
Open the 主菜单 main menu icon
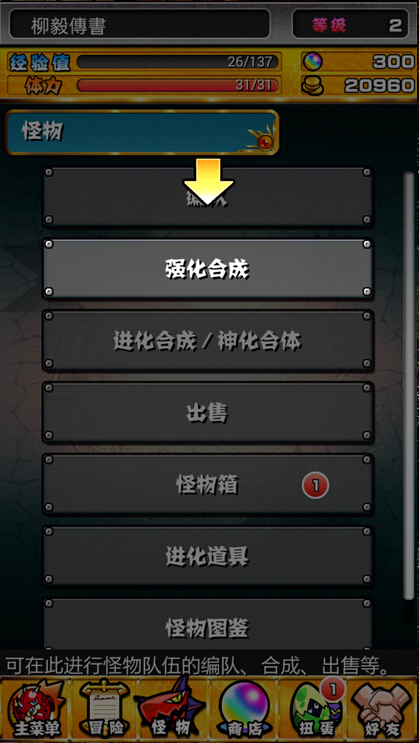(36, 709)
